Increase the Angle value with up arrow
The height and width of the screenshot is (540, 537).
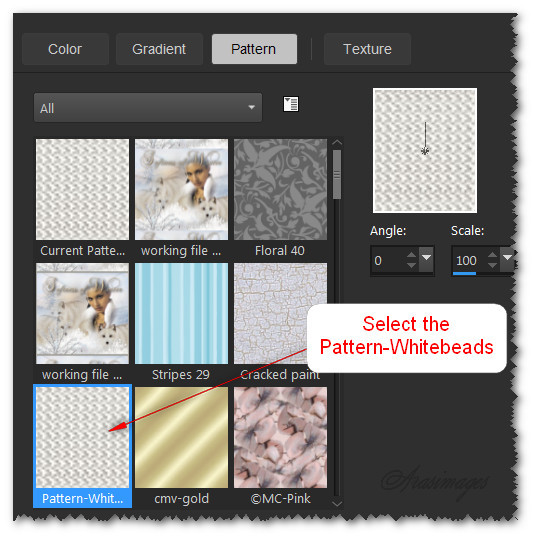[x=411, y=255]
